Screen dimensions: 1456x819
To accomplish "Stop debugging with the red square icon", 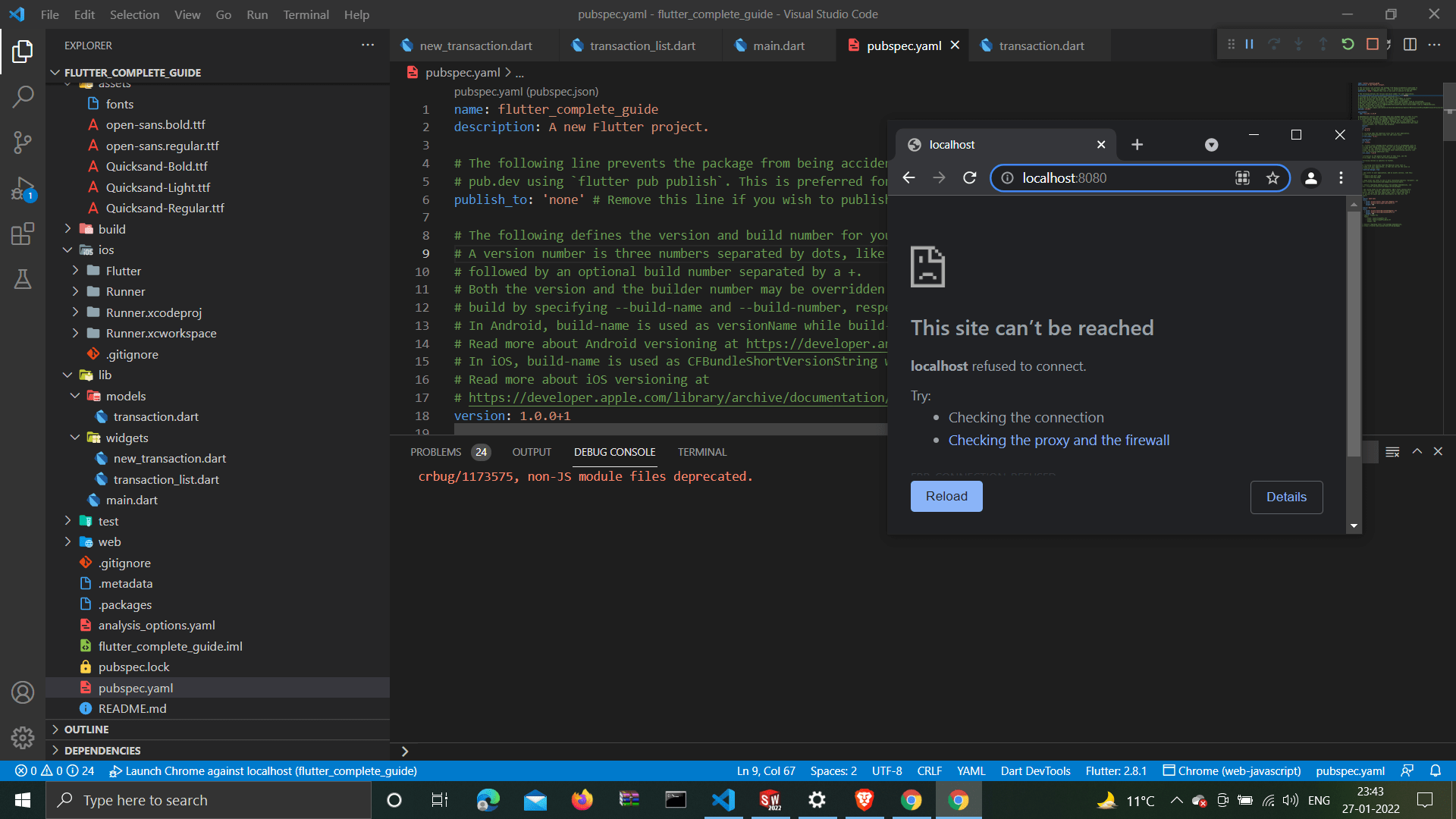I will (x=1372, y=44).
